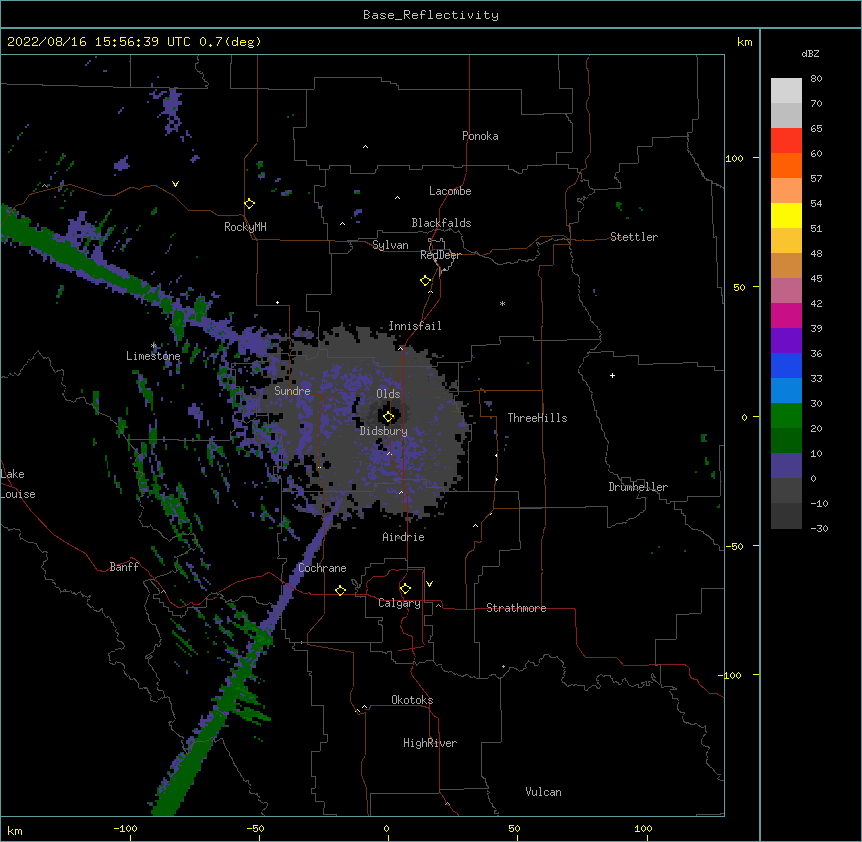Pick the dark green 20–10 dBZ legend swatch
Screen dimensions: 862x842
[786, 440]
